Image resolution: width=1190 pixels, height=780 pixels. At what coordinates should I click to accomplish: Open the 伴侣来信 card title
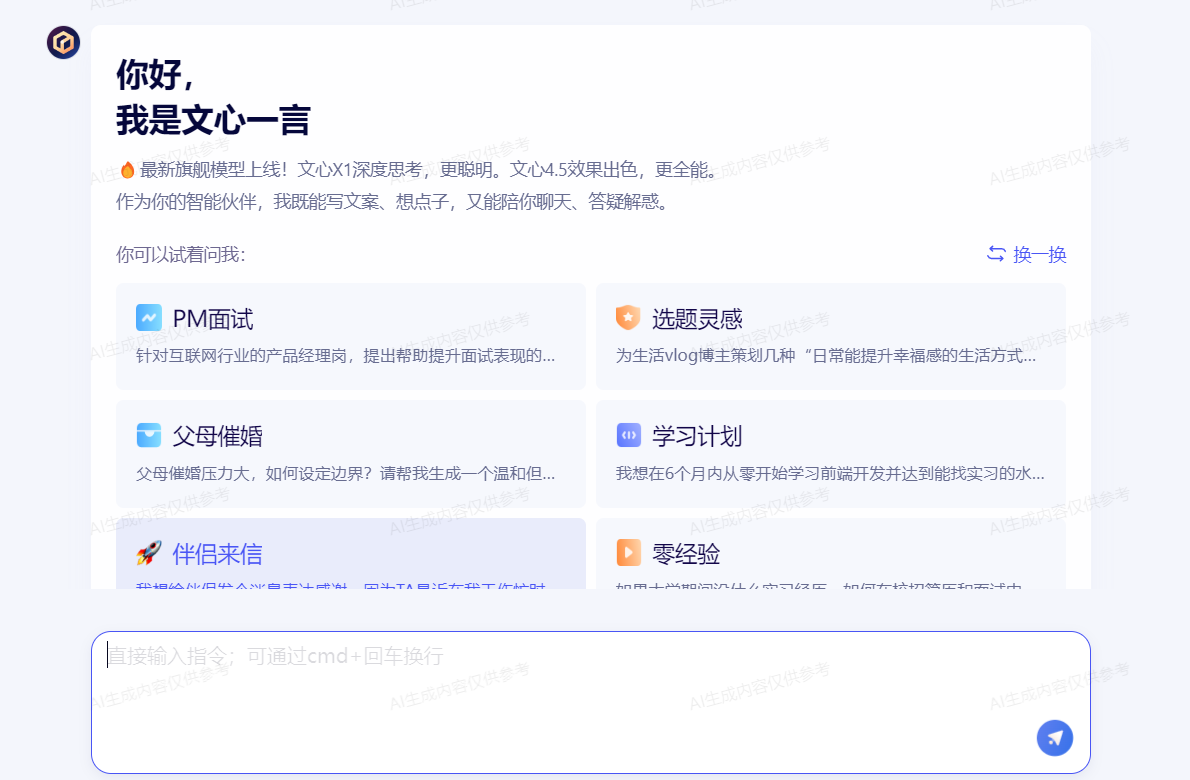tap(217, 554)
